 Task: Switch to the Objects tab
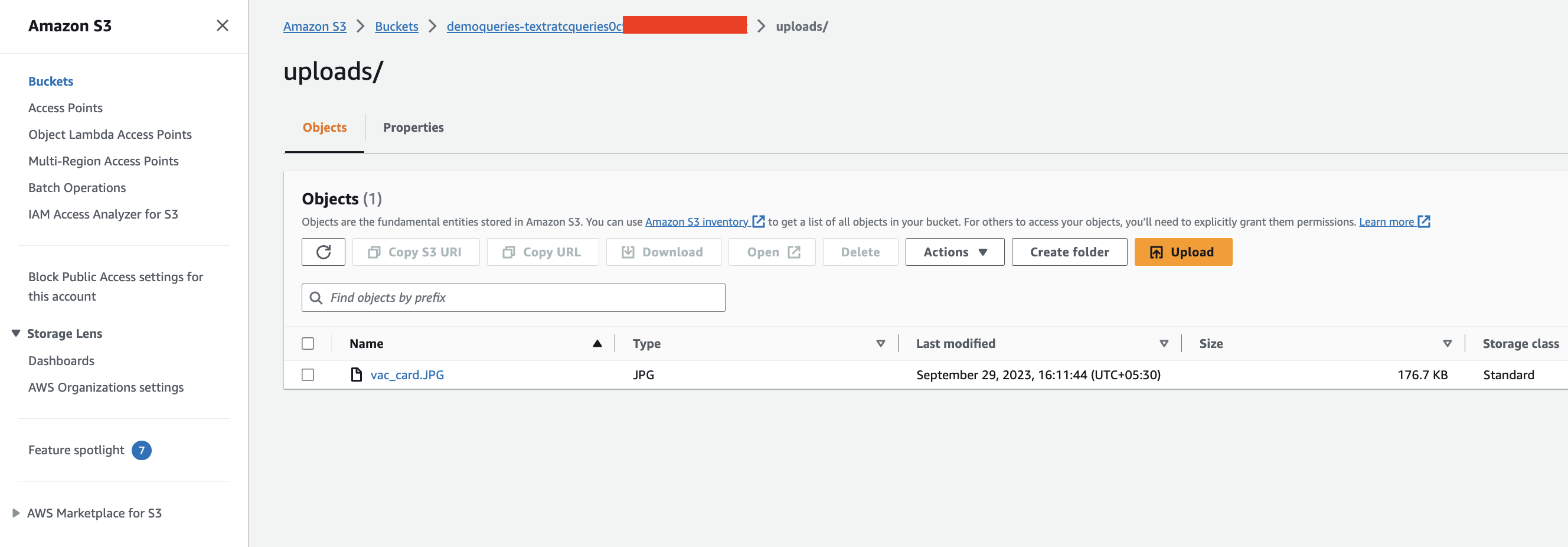(x=325, y=128)
